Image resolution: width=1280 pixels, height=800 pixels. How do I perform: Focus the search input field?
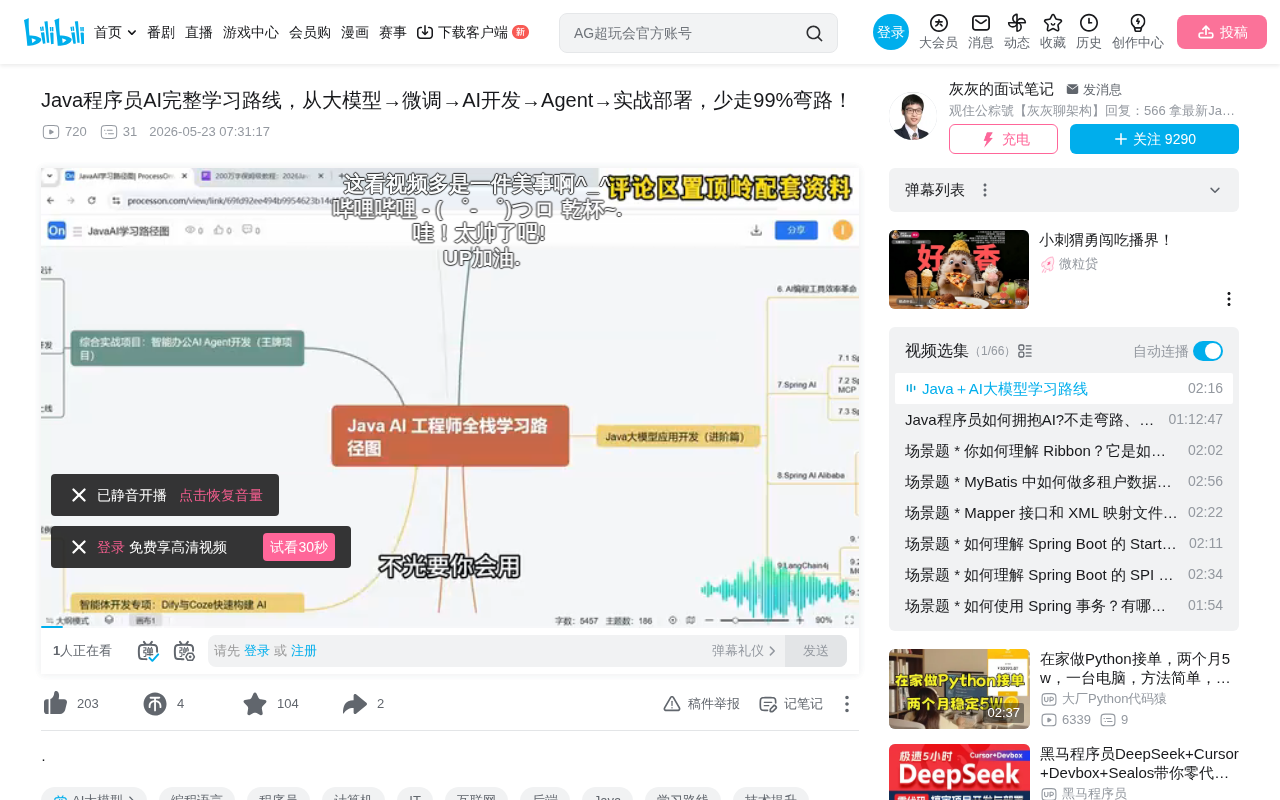coord(685,33)
